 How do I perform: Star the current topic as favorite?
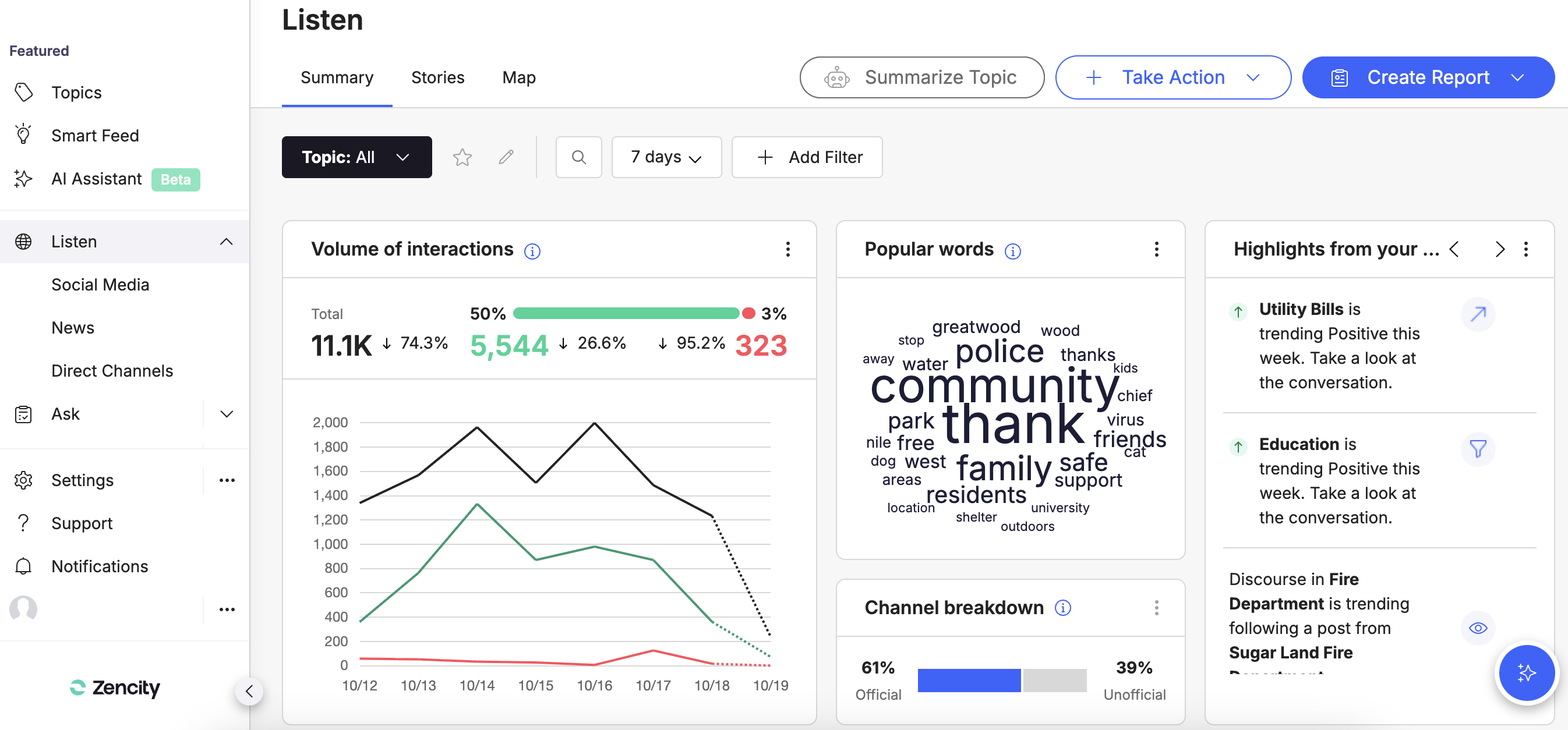click(x=462, y=158)
